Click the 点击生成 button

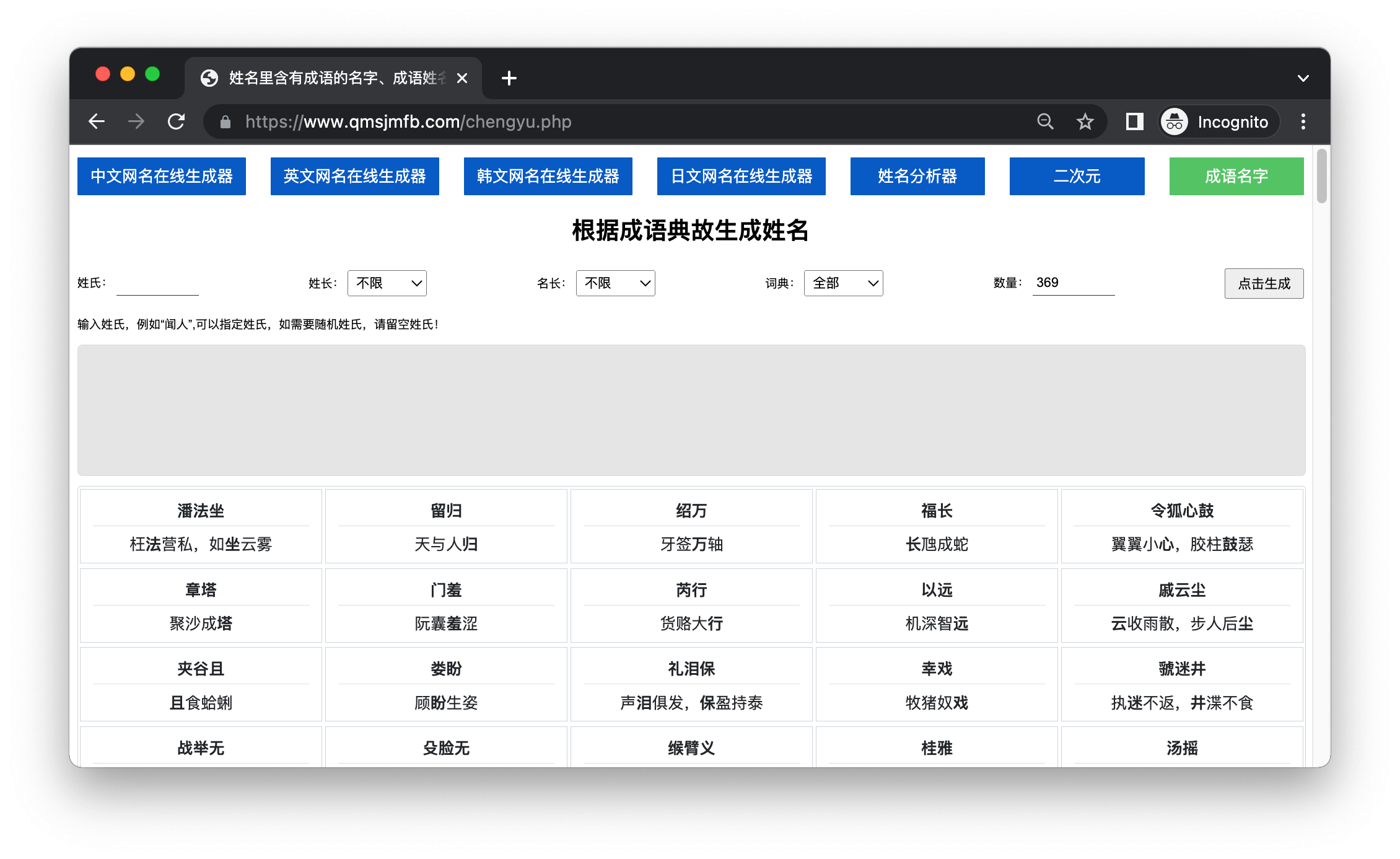click(x=1264, y=283)
